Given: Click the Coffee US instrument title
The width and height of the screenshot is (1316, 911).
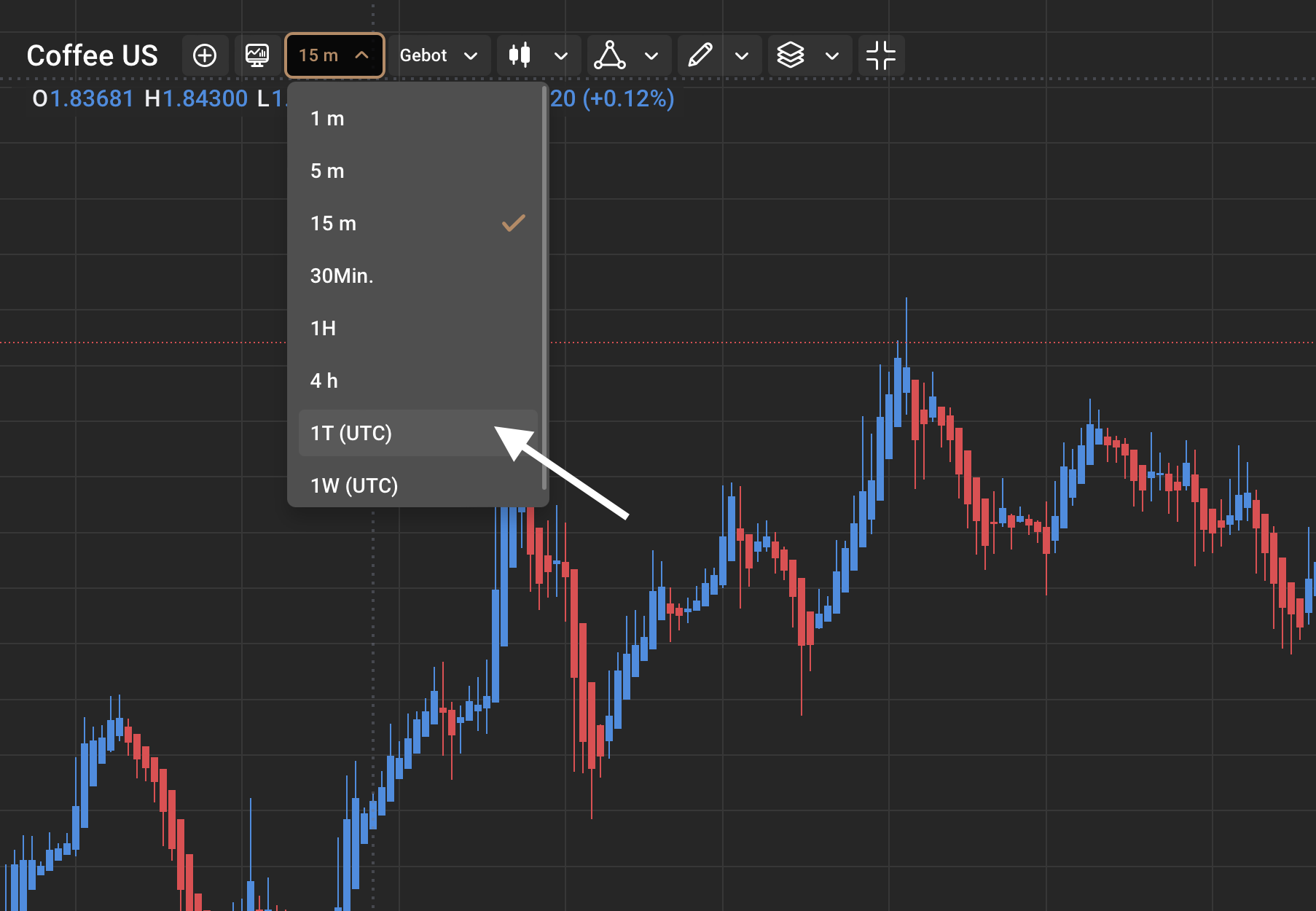Looking at the screenshot, I should click(x=93, y=55).
